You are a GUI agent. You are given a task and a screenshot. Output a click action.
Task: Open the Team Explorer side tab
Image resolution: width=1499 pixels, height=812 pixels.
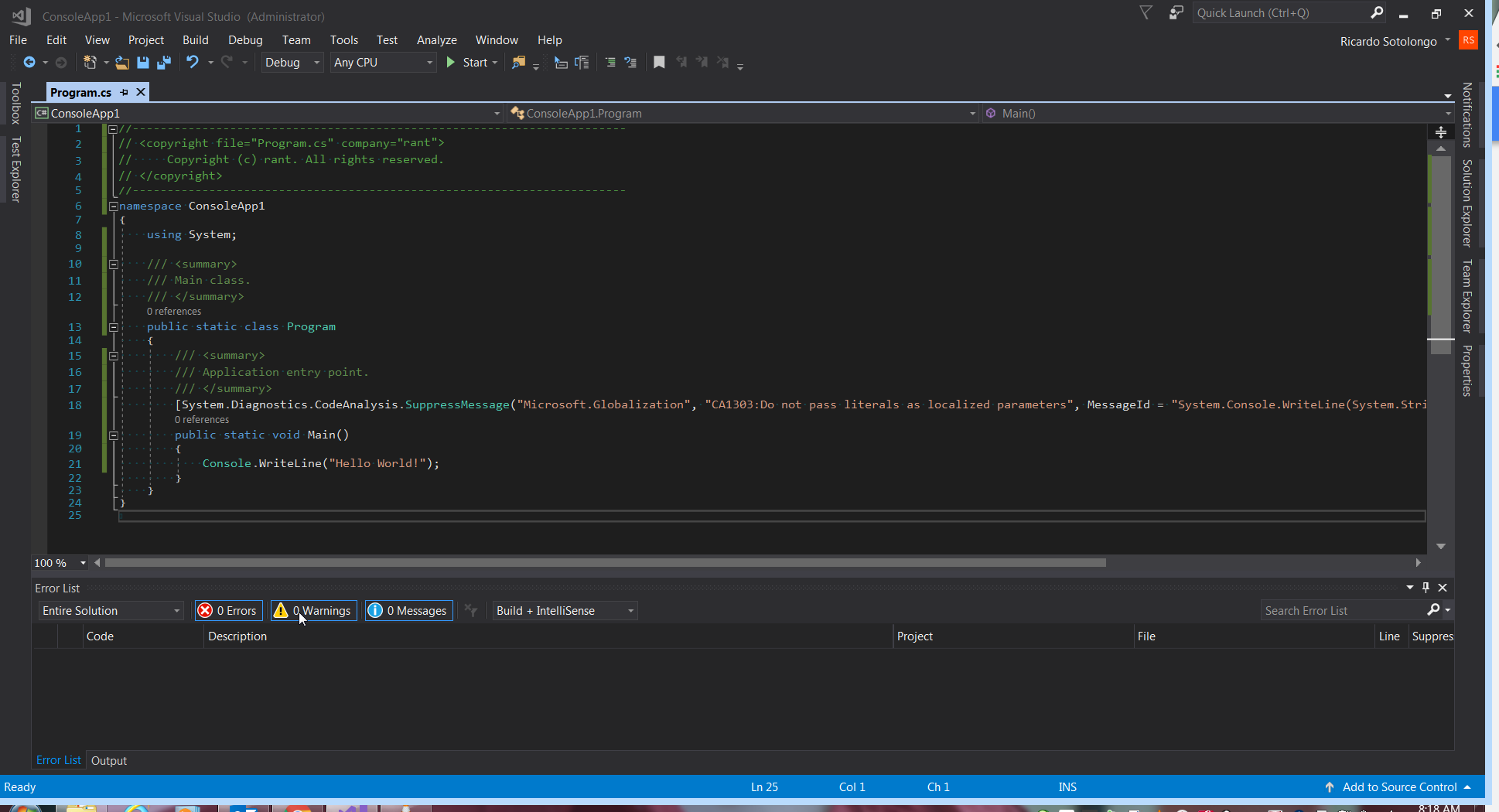[x=1467, y=295]
